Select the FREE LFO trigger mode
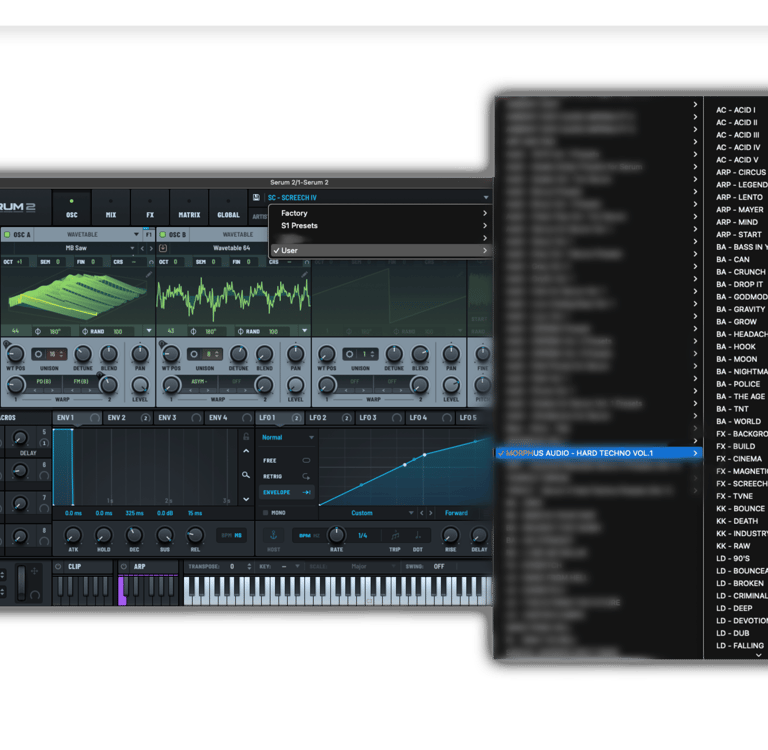768x750 pixels. 287,460
